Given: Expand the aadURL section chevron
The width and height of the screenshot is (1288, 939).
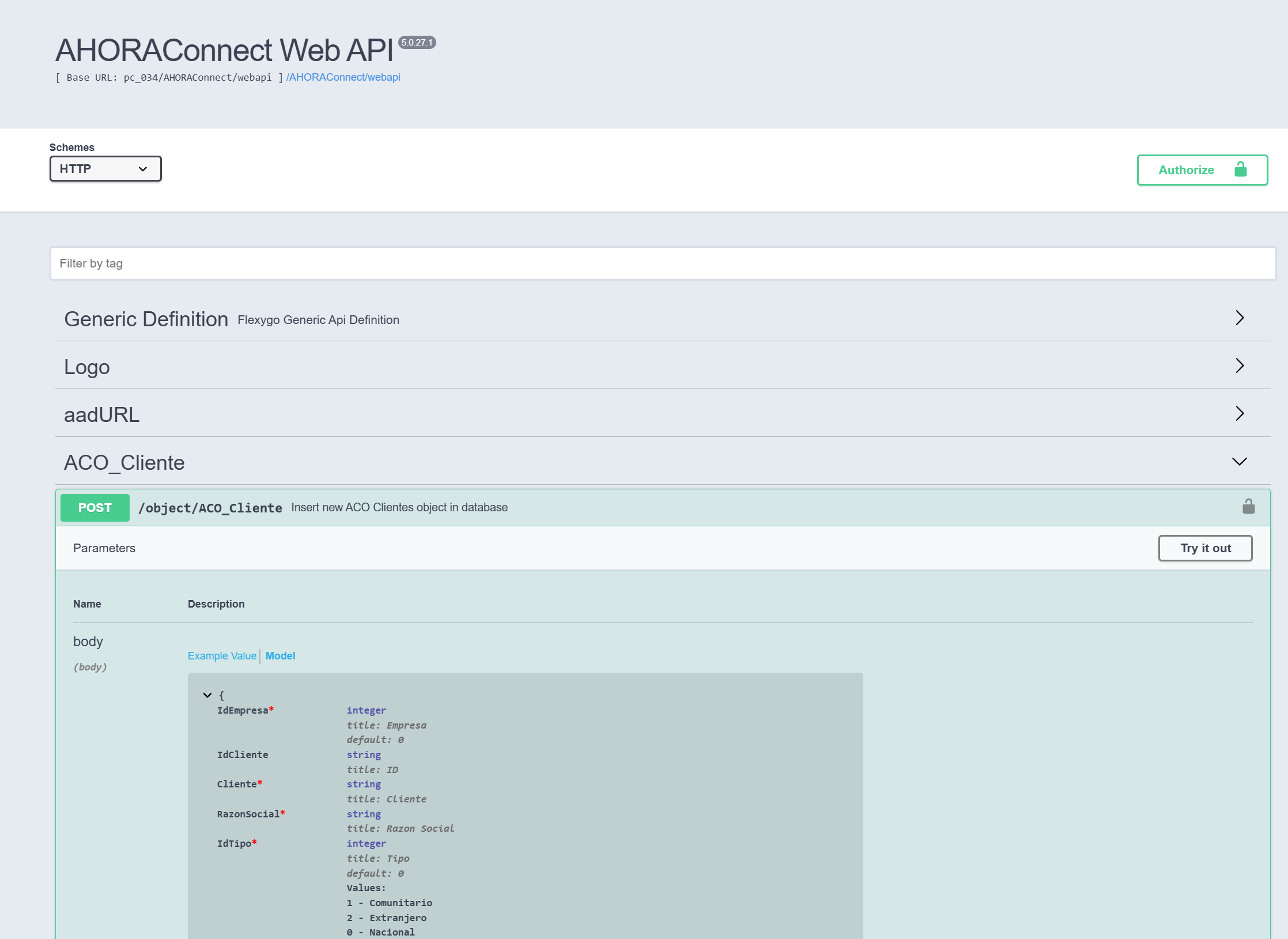Looking at the screenshot, I should pos(1240,414).
